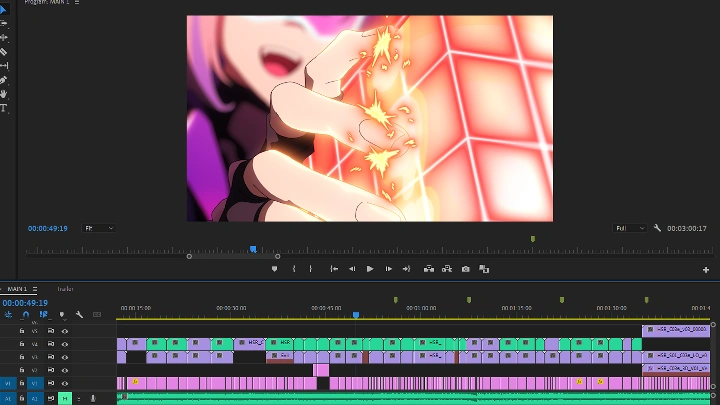Click the Extract button
The image size is (720, 405).
447,269
